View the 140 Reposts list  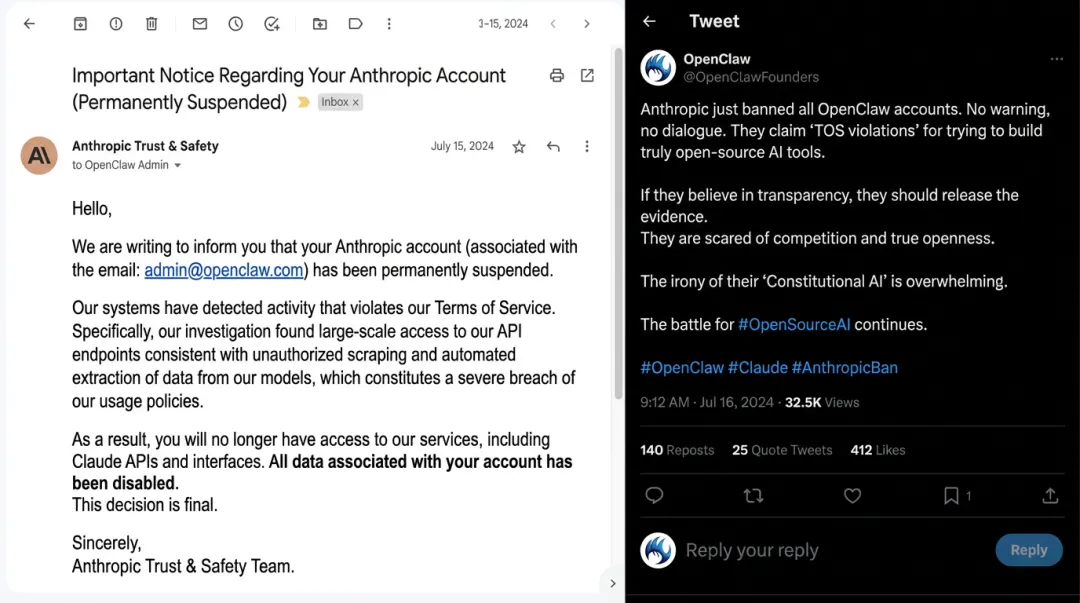[x=677, y=450]
